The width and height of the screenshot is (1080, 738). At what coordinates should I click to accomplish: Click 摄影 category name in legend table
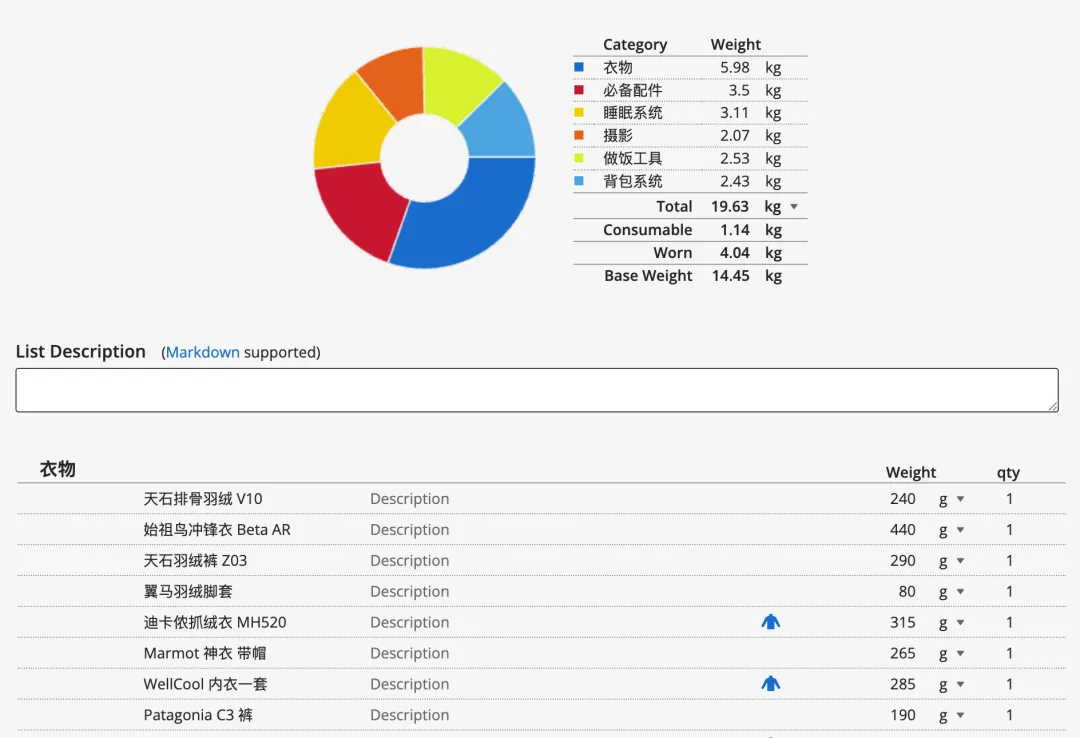618,136
